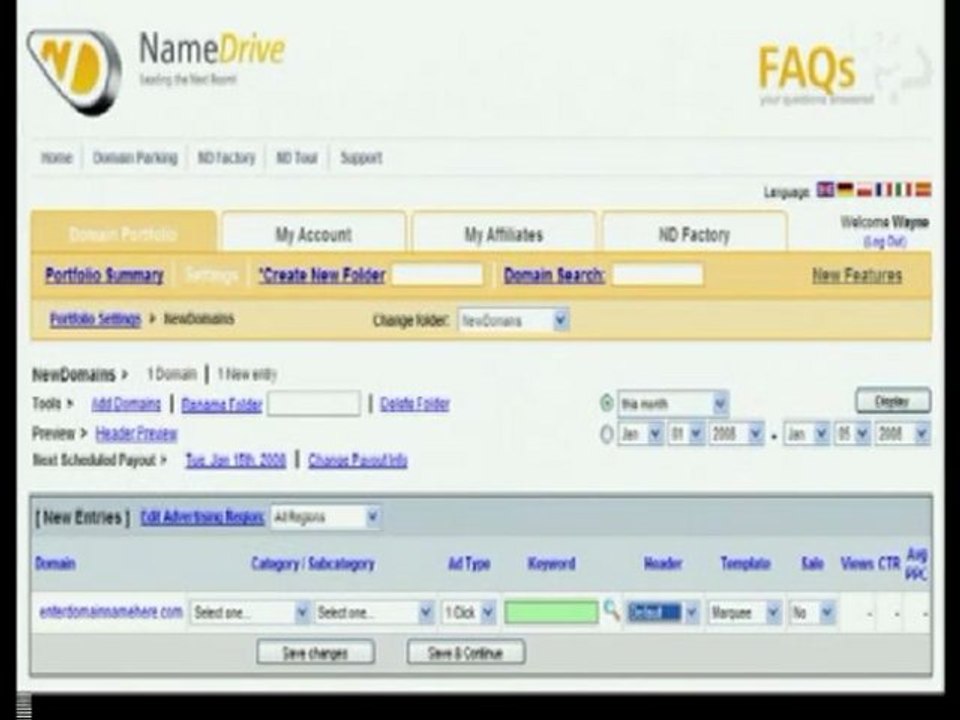Open the FAQs banner
Screen dimensions: 960x720
[x=845, y=72]
